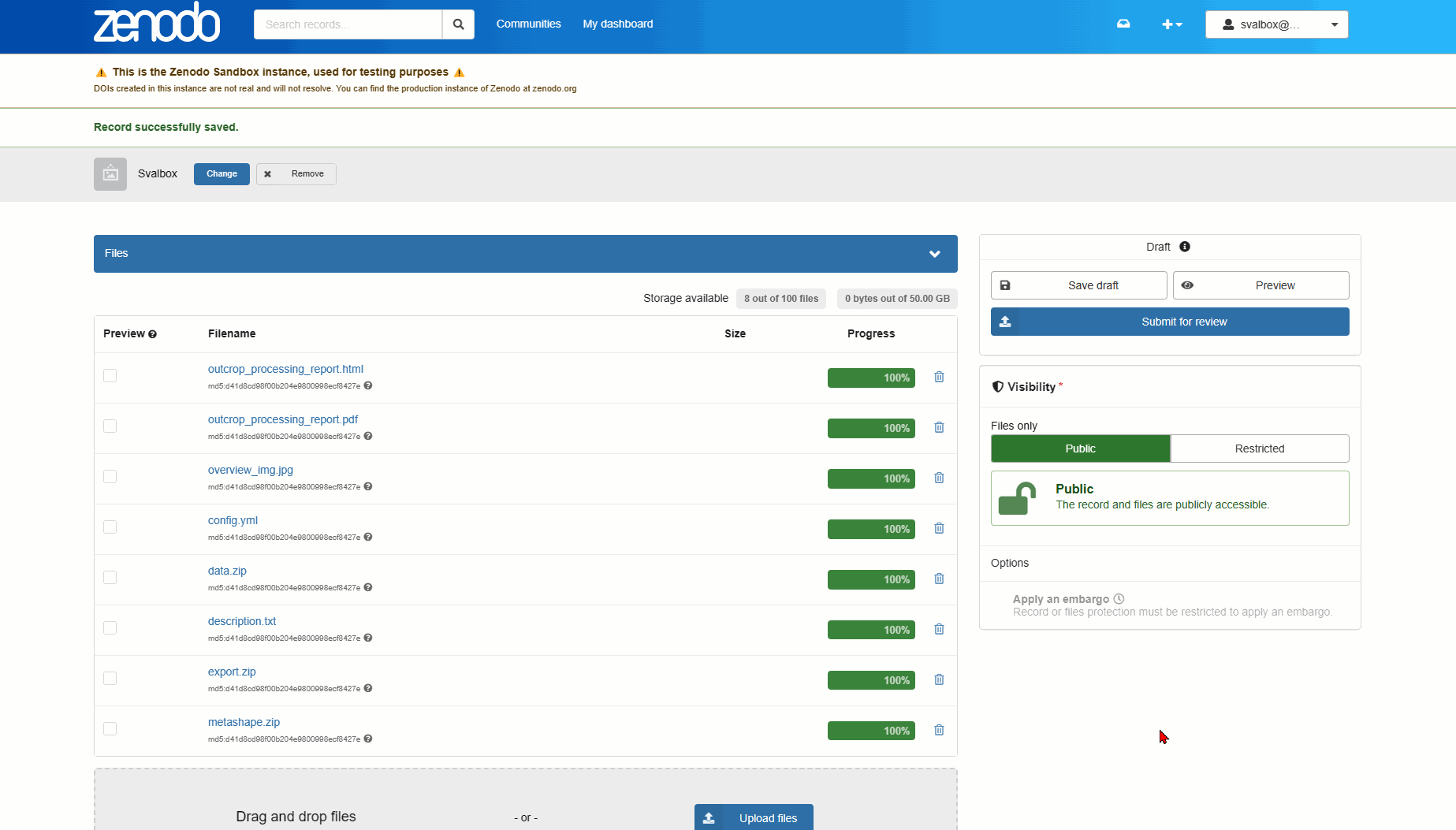The height and width of the screenshot is (830, 1456).
Task: Tick preview checkbox for metashape.zip
Action: coord(110,729)
